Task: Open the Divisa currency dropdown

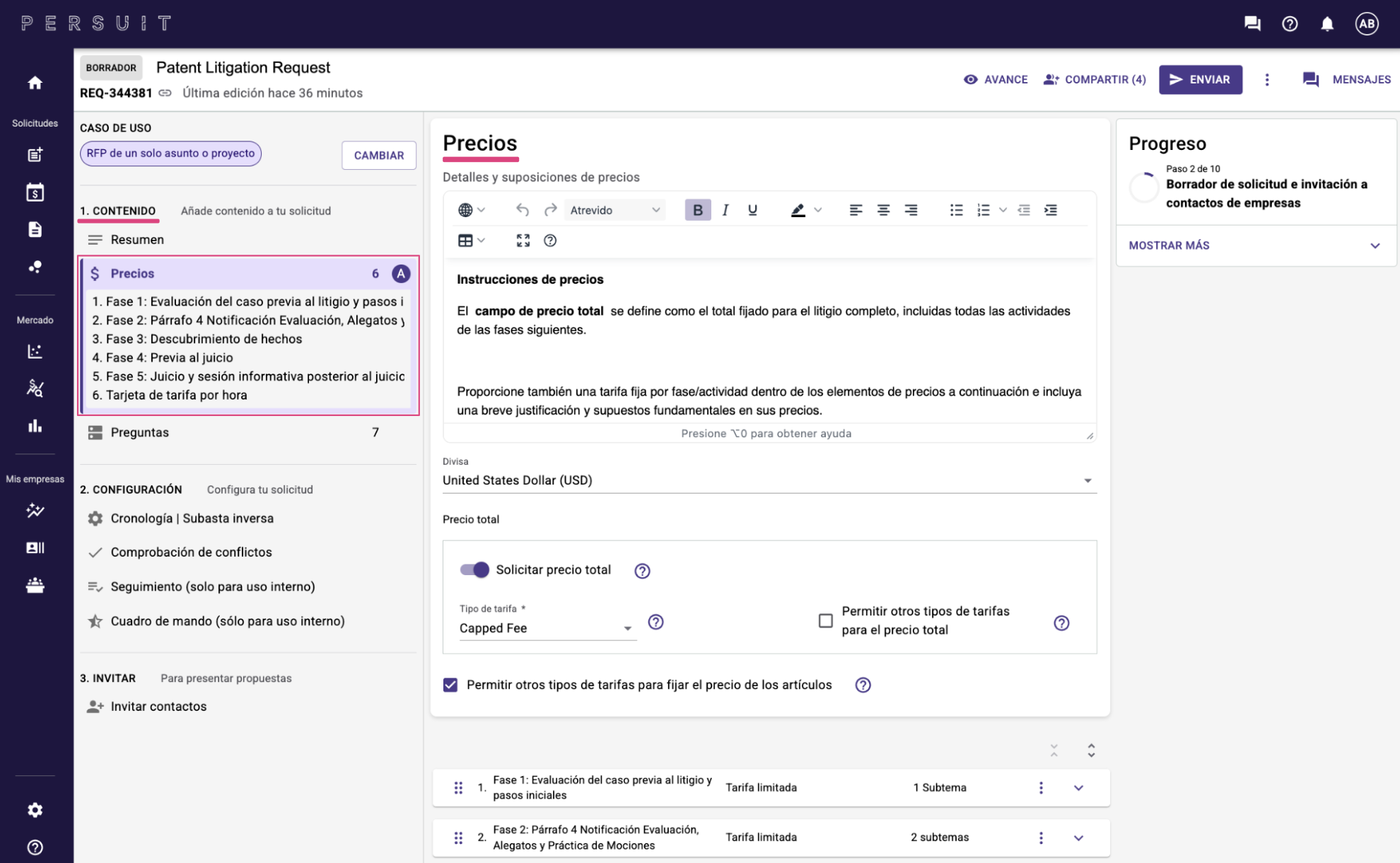Action: (x=769, y=480)
